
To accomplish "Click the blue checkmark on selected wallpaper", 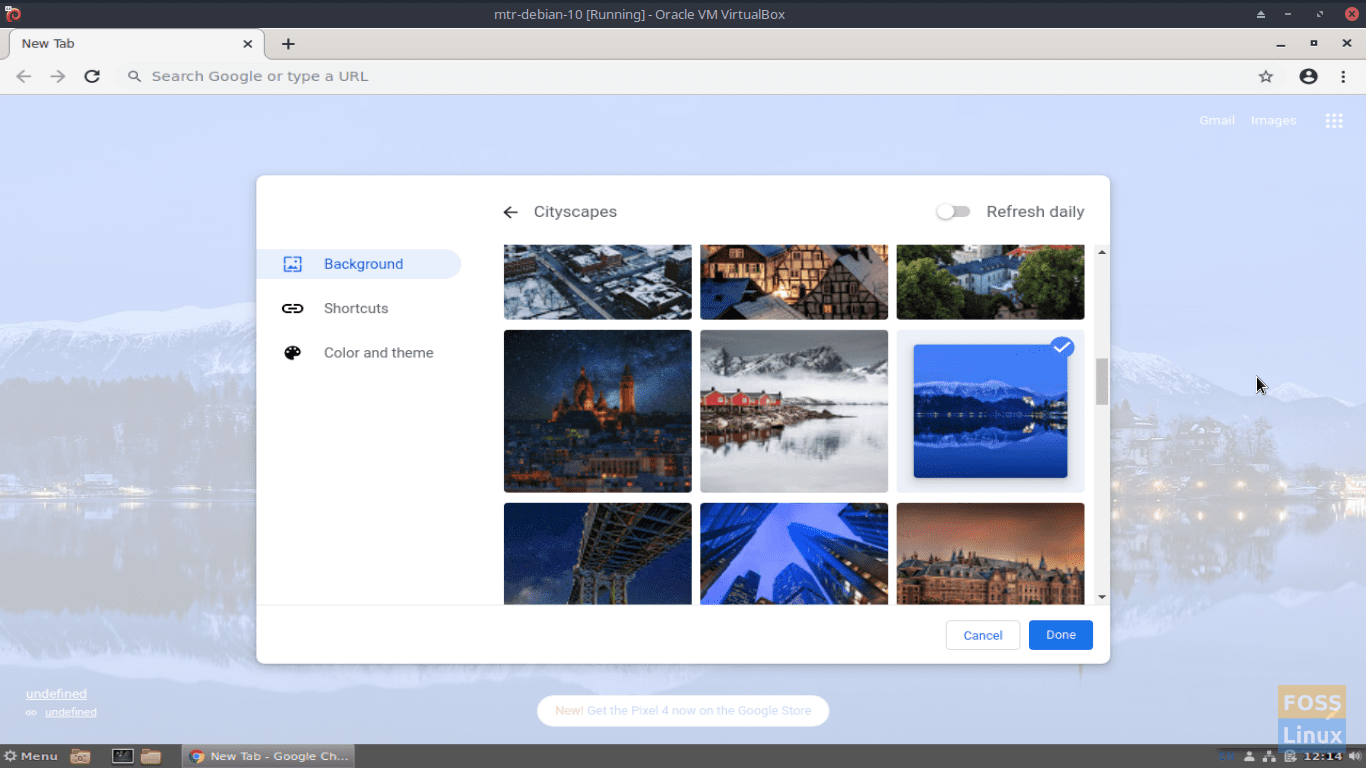I will click(x=1062, y=347).
